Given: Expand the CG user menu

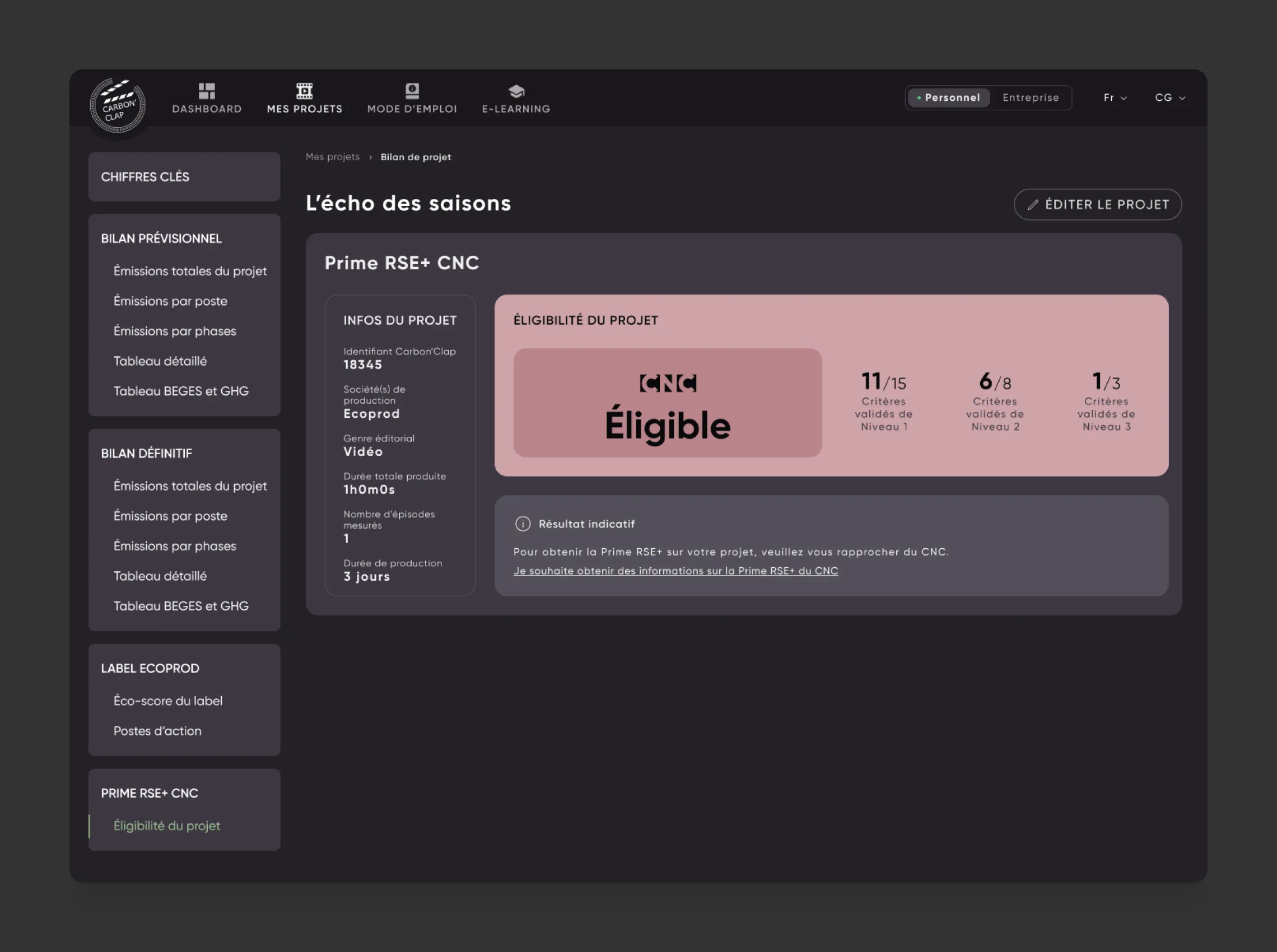Looking at the screenshot, I should [x=1170, y=97].
